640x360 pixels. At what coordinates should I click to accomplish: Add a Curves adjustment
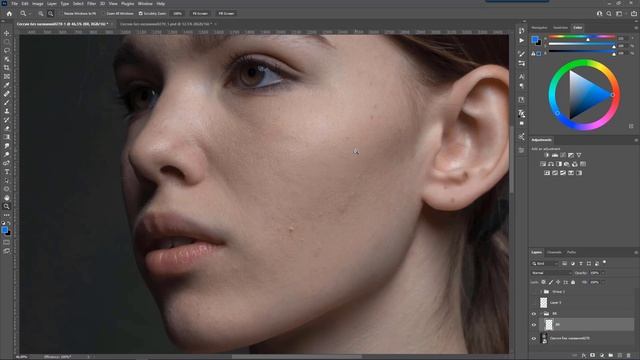[563, 155]
